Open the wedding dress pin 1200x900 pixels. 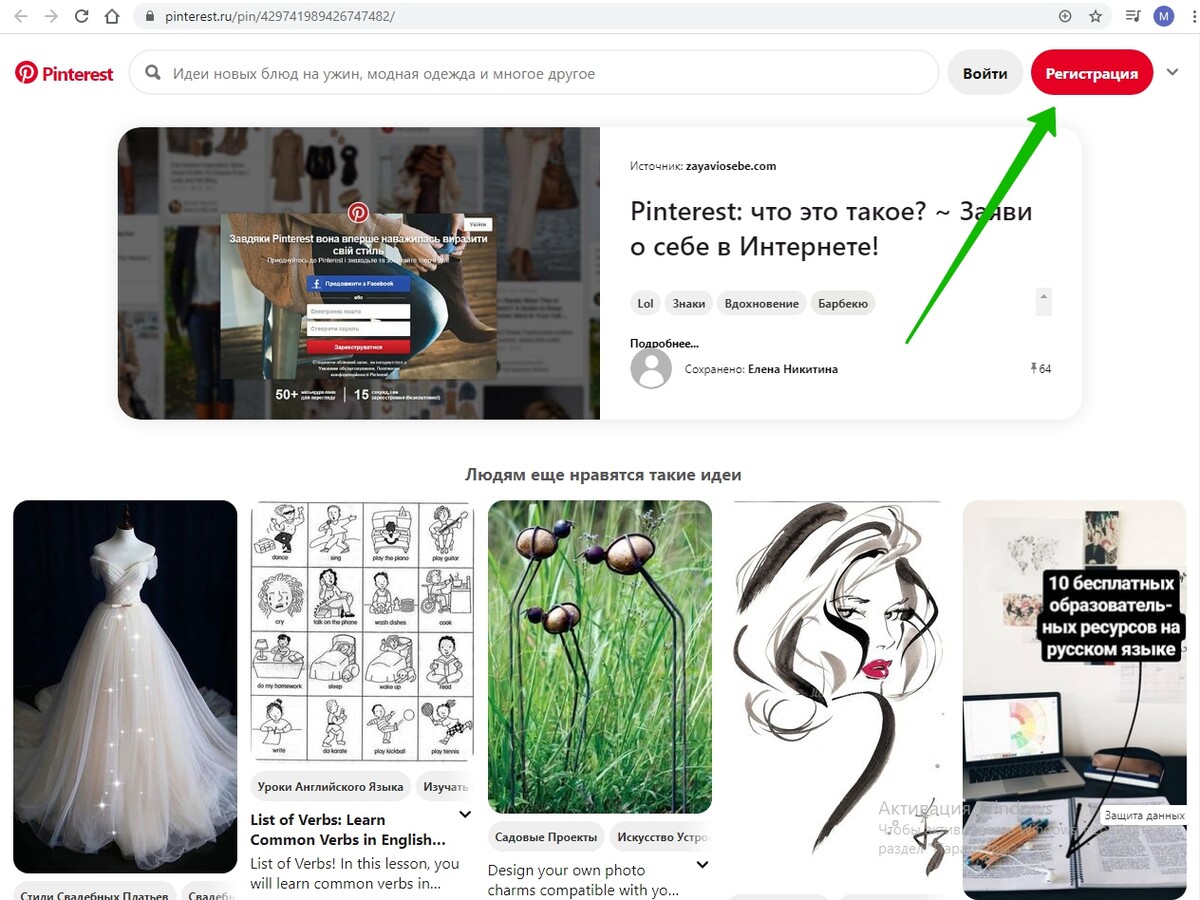(x=125, y=687)
